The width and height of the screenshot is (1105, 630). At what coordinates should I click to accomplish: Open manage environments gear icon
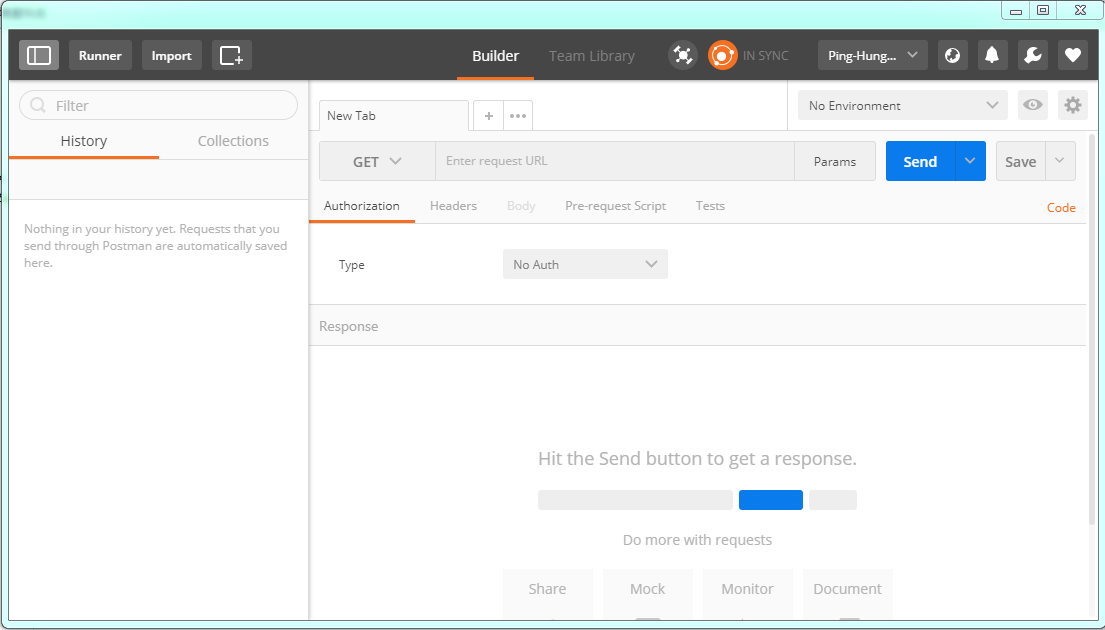tap(1073, 105)
